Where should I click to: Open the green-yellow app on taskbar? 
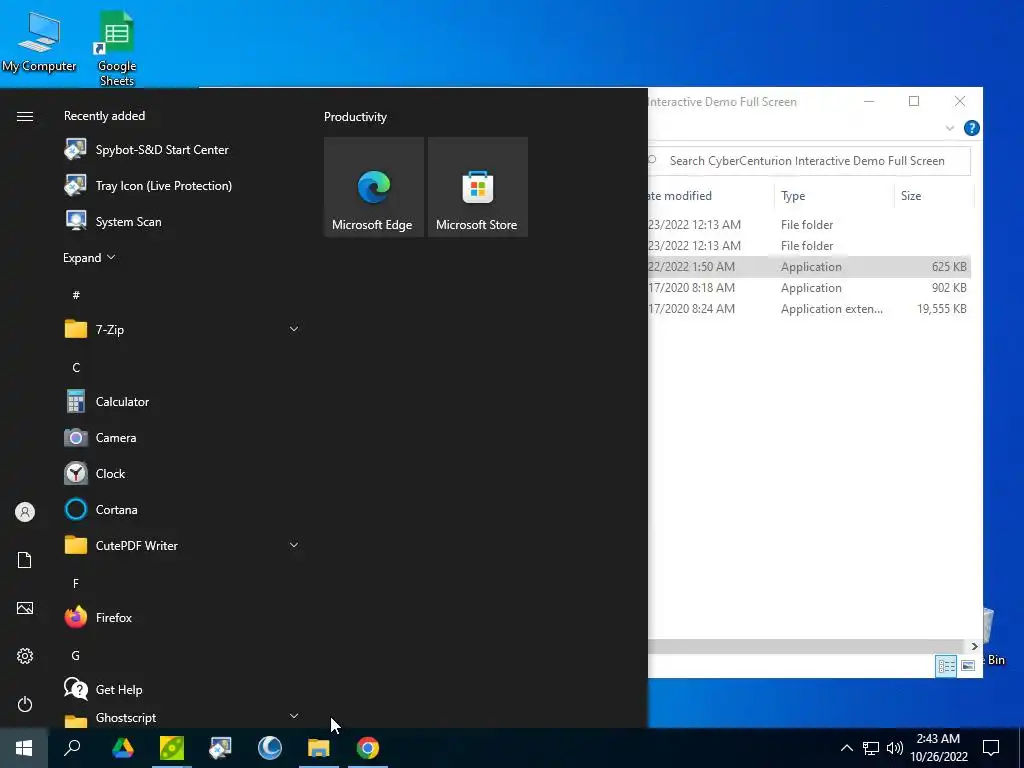click(x=172, y=748)
